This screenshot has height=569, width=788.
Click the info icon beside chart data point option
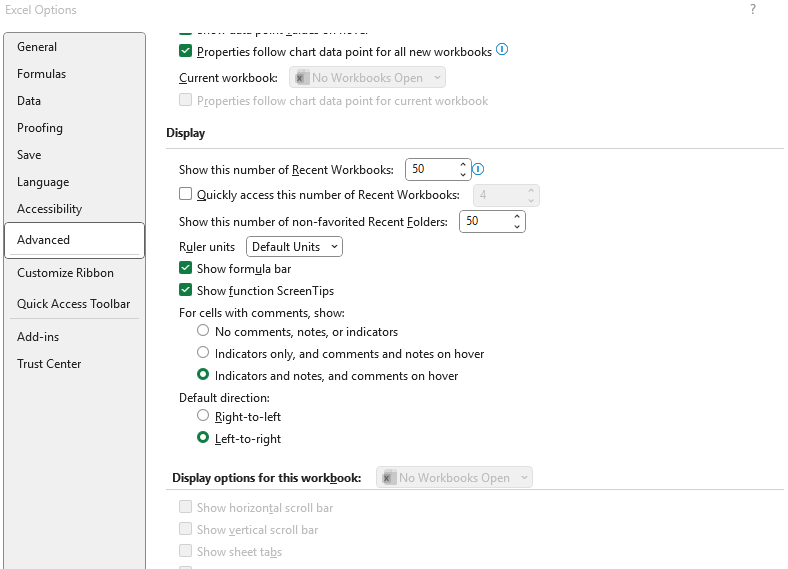tap(502, 50)
